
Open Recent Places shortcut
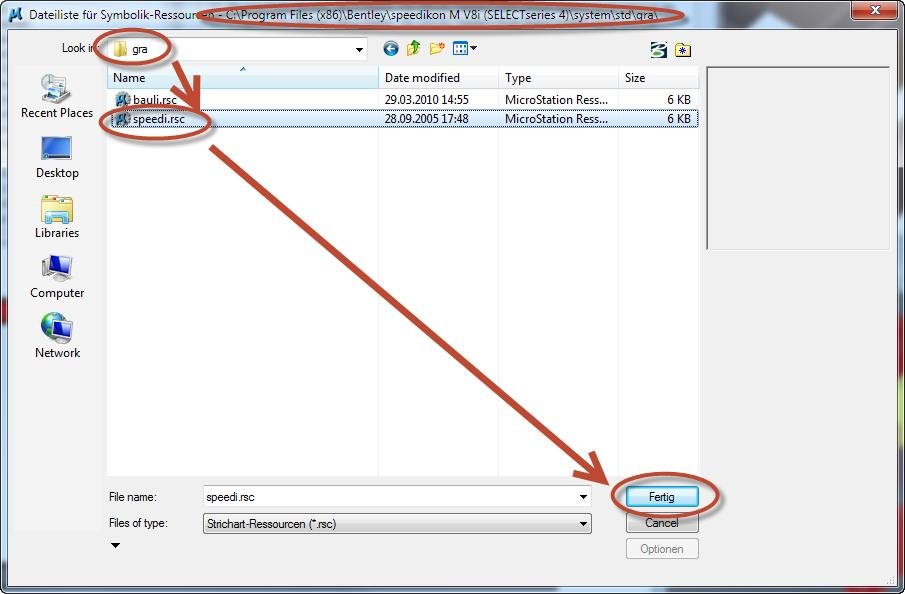pyautogui.click(x=57, y=96)
